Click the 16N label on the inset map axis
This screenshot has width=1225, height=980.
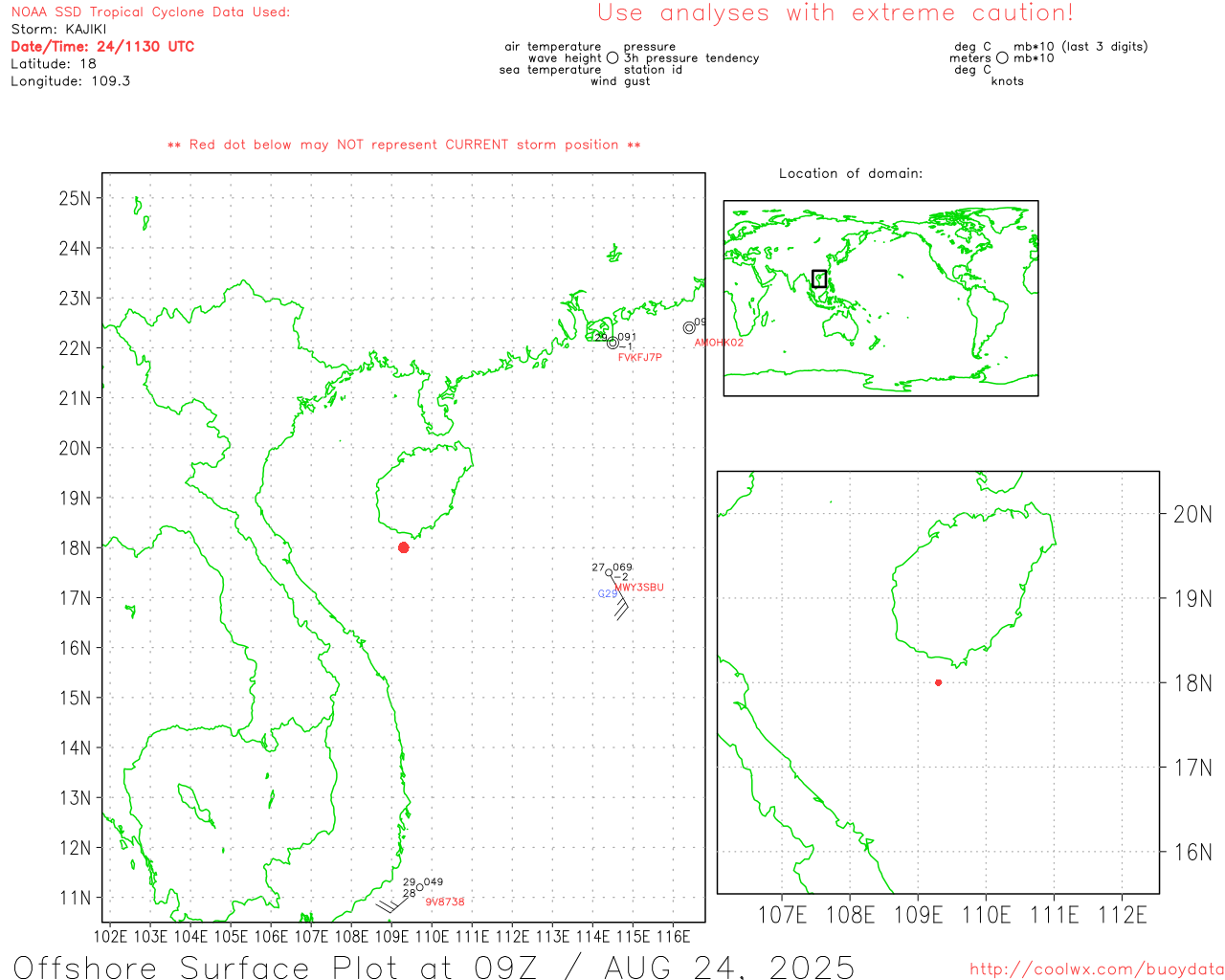click(x=1192, y=852)
